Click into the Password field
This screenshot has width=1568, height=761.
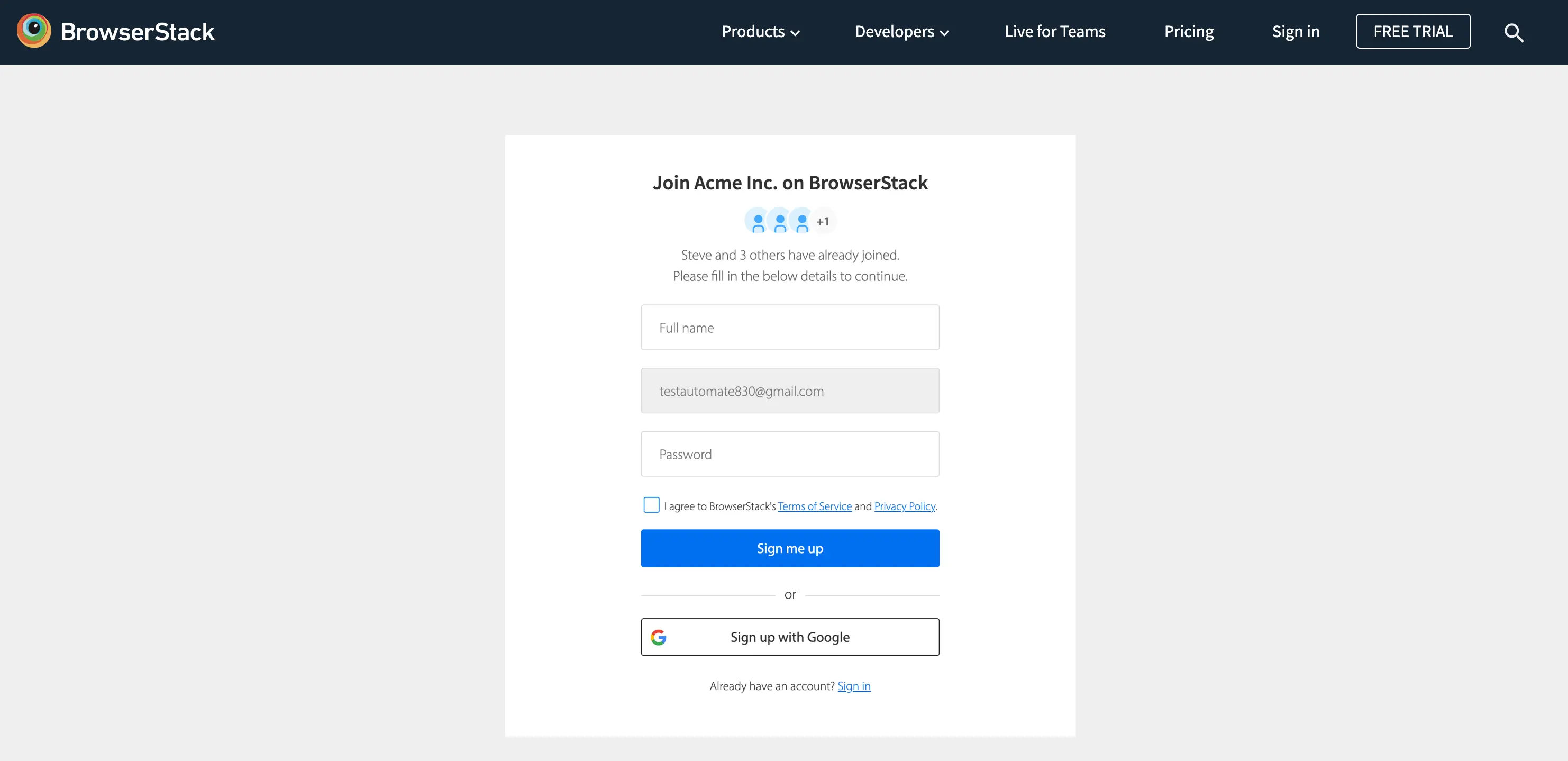(x=789, y=454)
